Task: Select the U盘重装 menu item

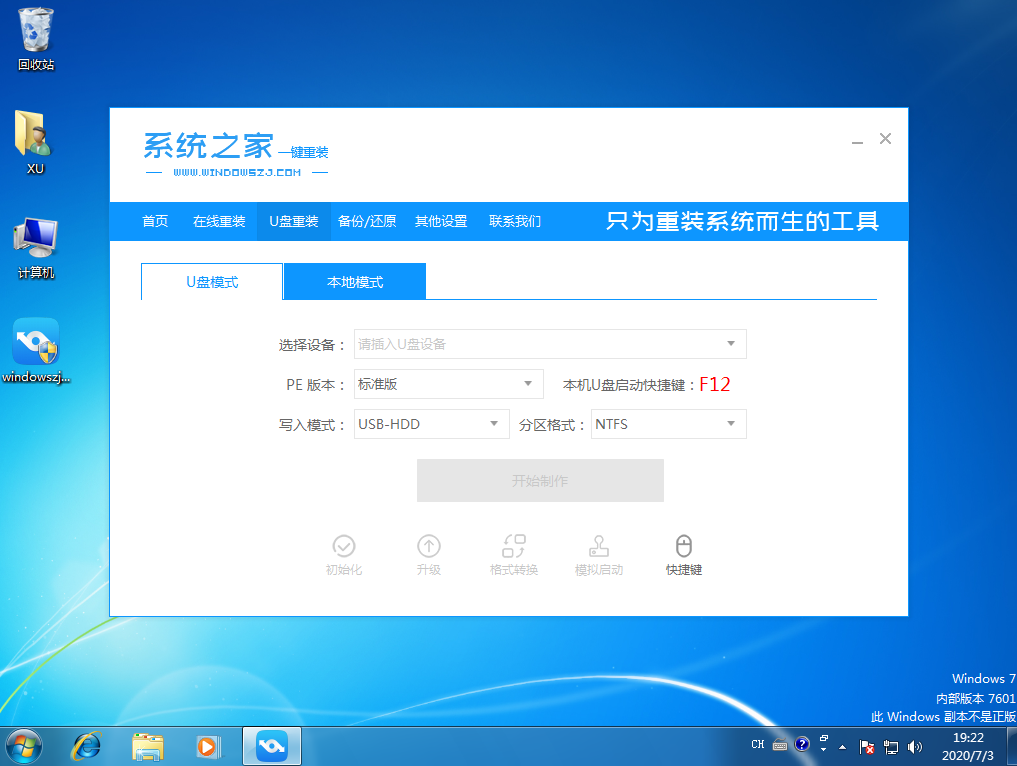Action: (x=294, y=221)
